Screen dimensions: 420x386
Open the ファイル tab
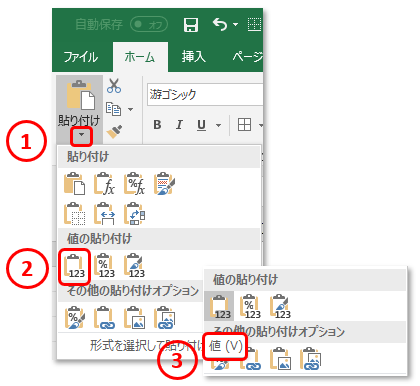[81, 57]
